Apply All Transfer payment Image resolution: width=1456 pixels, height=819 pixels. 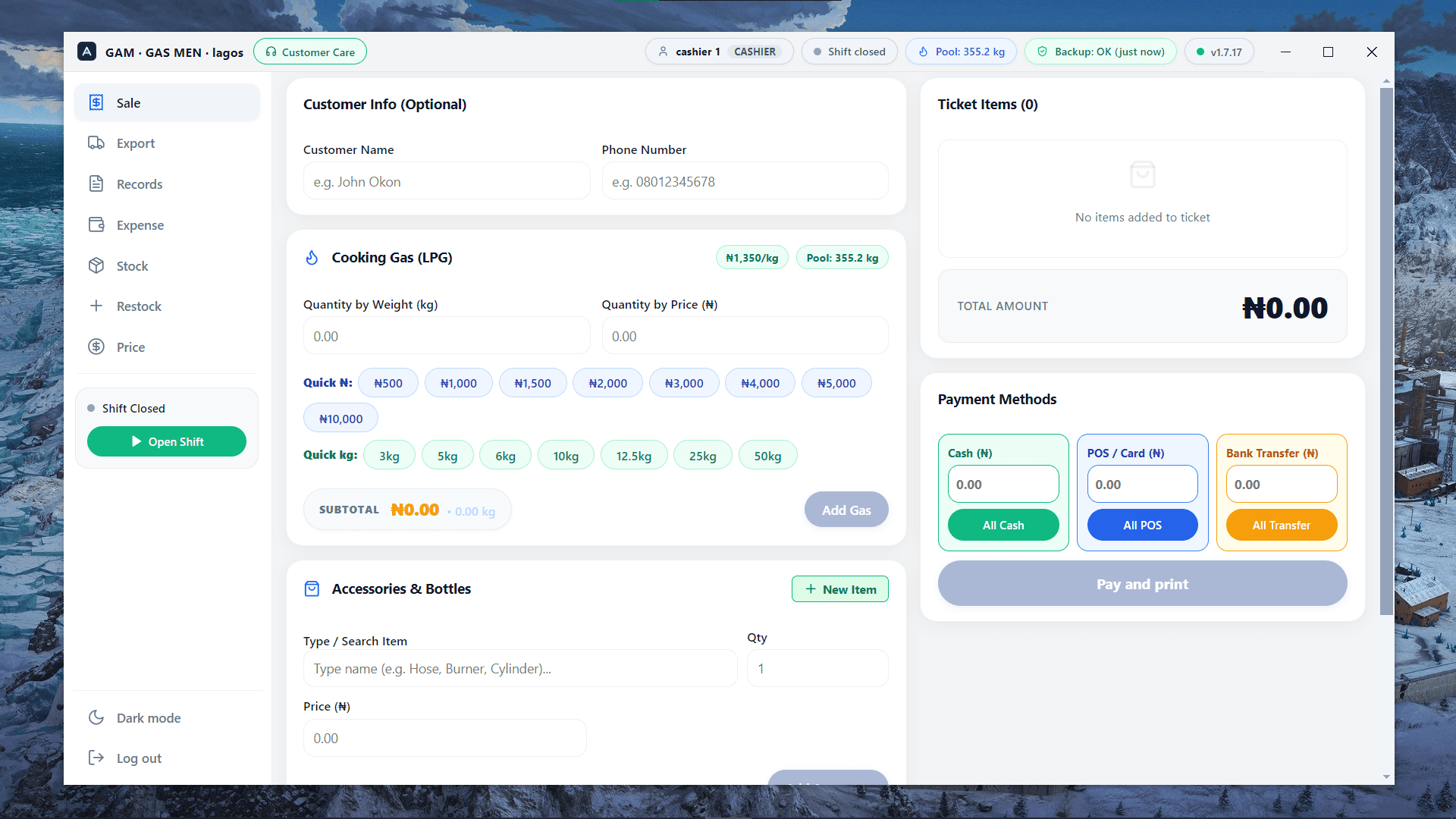pos(1282,525)
